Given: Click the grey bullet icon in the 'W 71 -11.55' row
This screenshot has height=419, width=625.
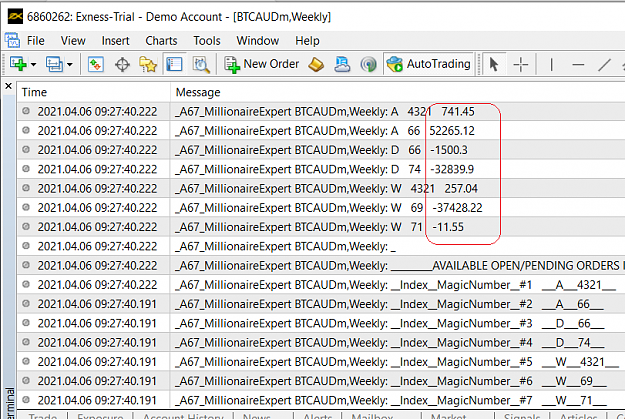Looking at the screenshot, I should tap(26, 226).
